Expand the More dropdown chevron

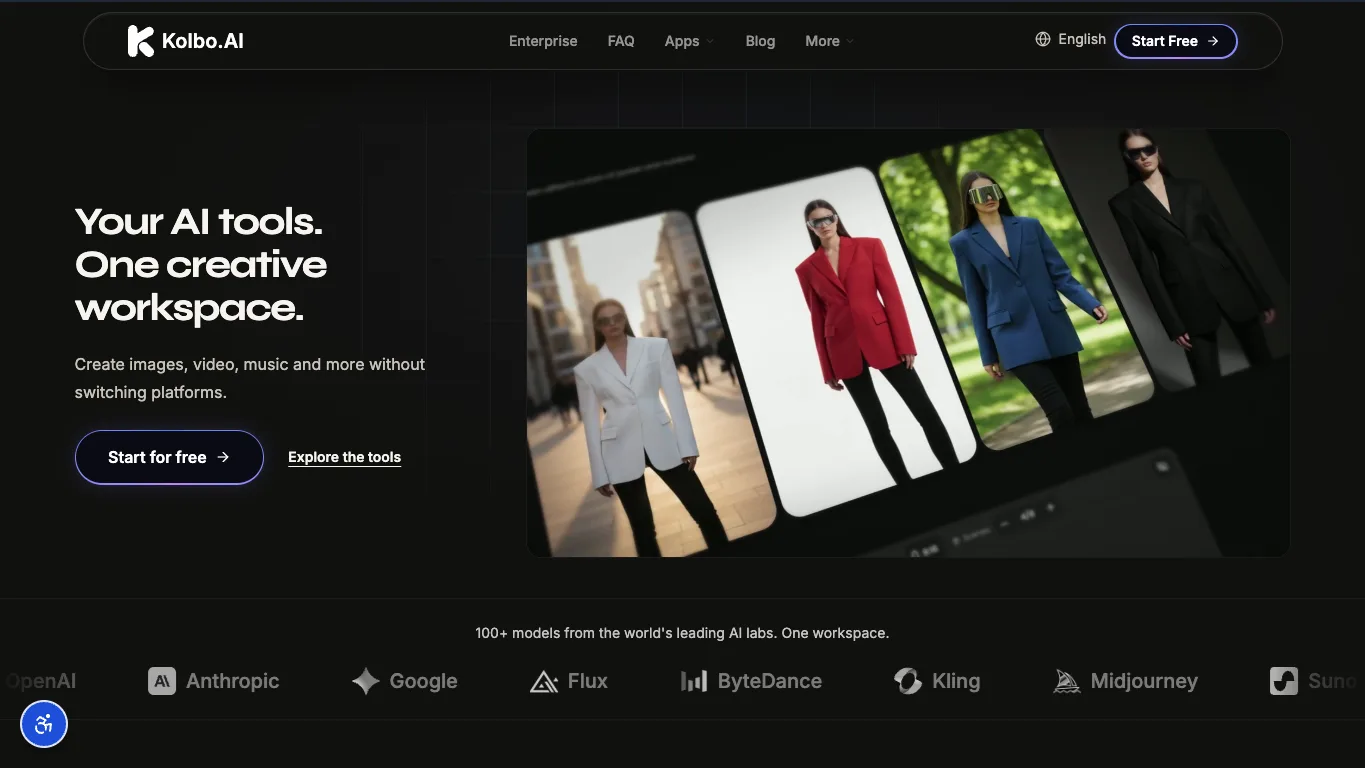pos(850,41)
